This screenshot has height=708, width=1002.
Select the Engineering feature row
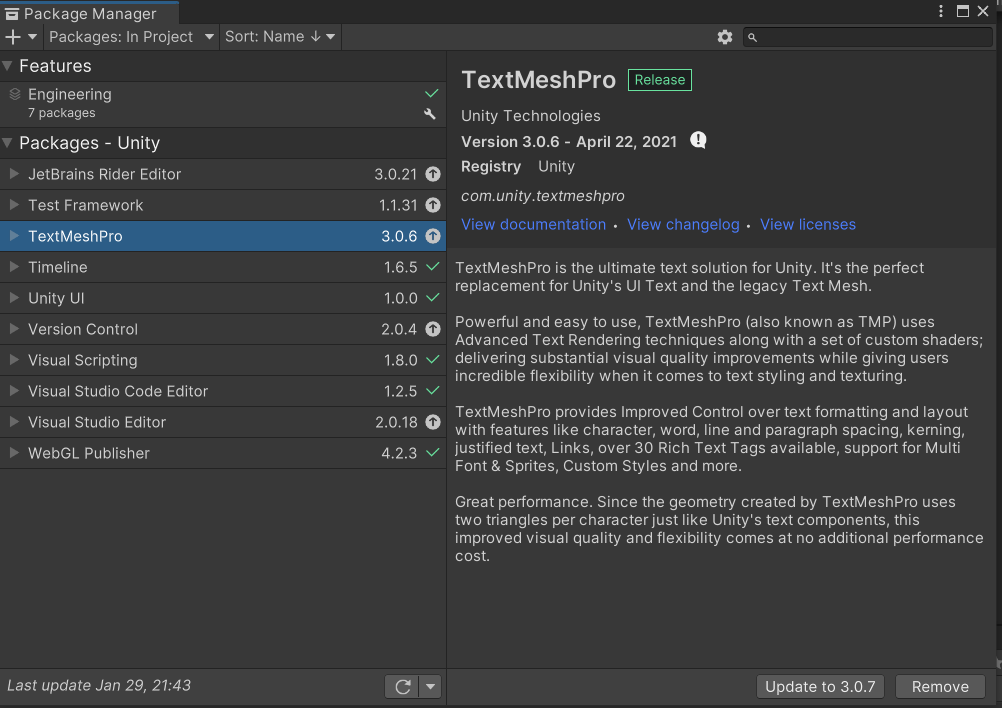(x=223, y=104)
